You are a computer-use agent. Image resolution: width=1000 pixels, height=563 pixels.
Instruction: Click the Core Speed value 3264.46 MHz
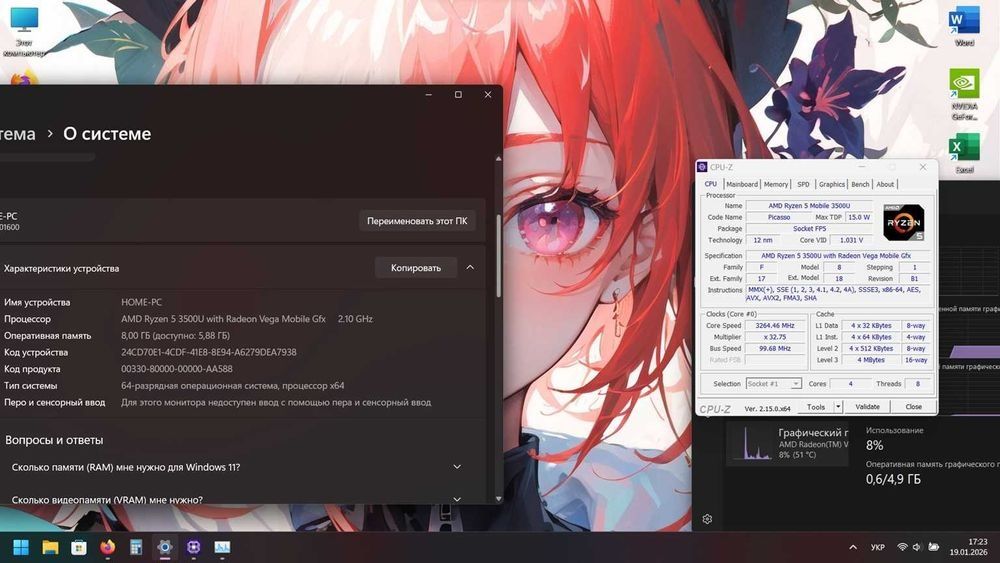(775, 325)
